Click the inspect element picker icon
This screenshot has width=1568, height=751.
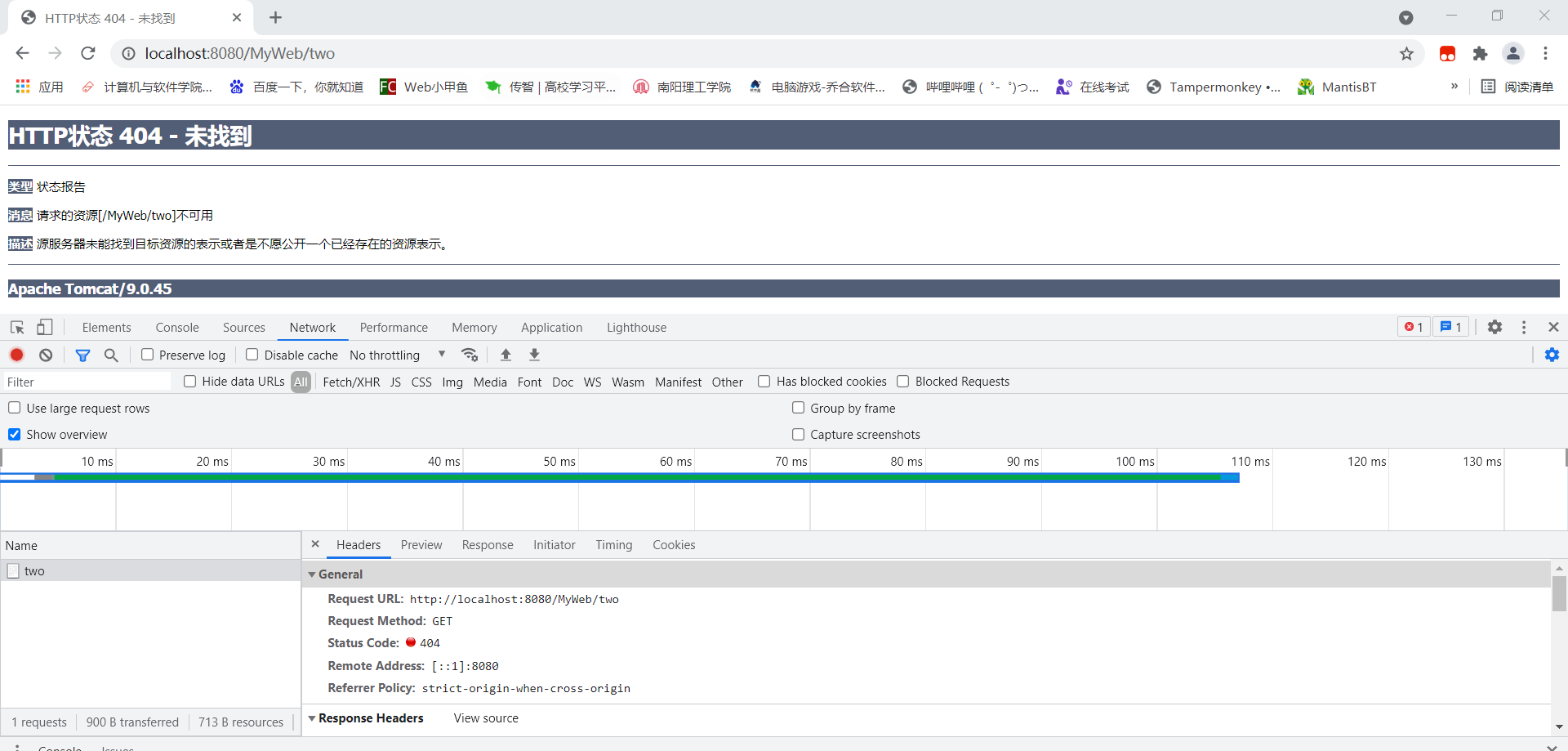[17, 327]
